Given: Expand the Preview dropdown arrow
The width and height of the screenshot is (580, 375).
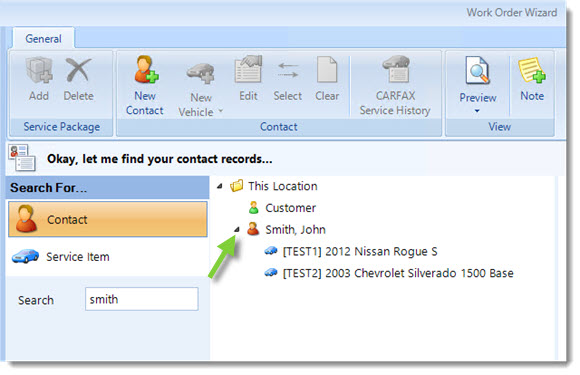Looking at the screenshot, I should [x=477, y=111].
